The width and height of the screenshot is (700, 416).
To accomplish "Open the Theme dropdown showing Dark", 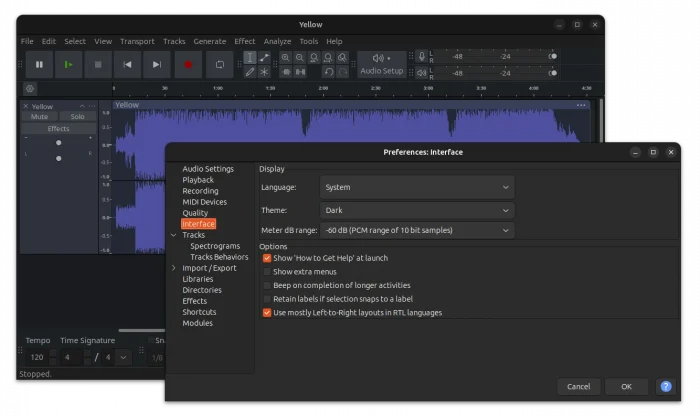I will [x=417, y=211].
